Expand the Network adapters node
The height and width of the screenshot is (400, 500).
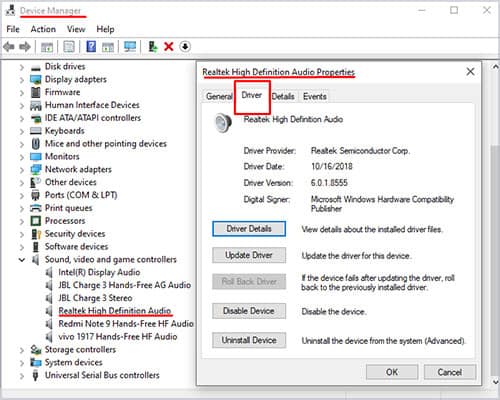click(22, 170)
